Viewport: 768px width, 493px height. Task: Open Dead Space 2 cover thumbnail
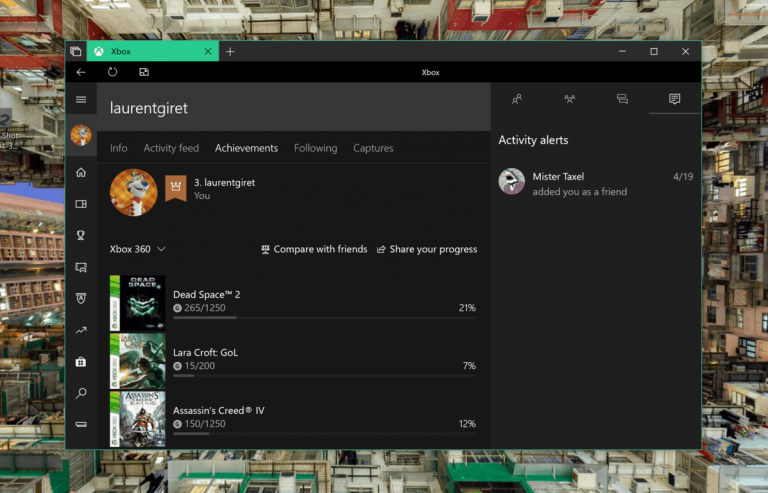(137, 303)
